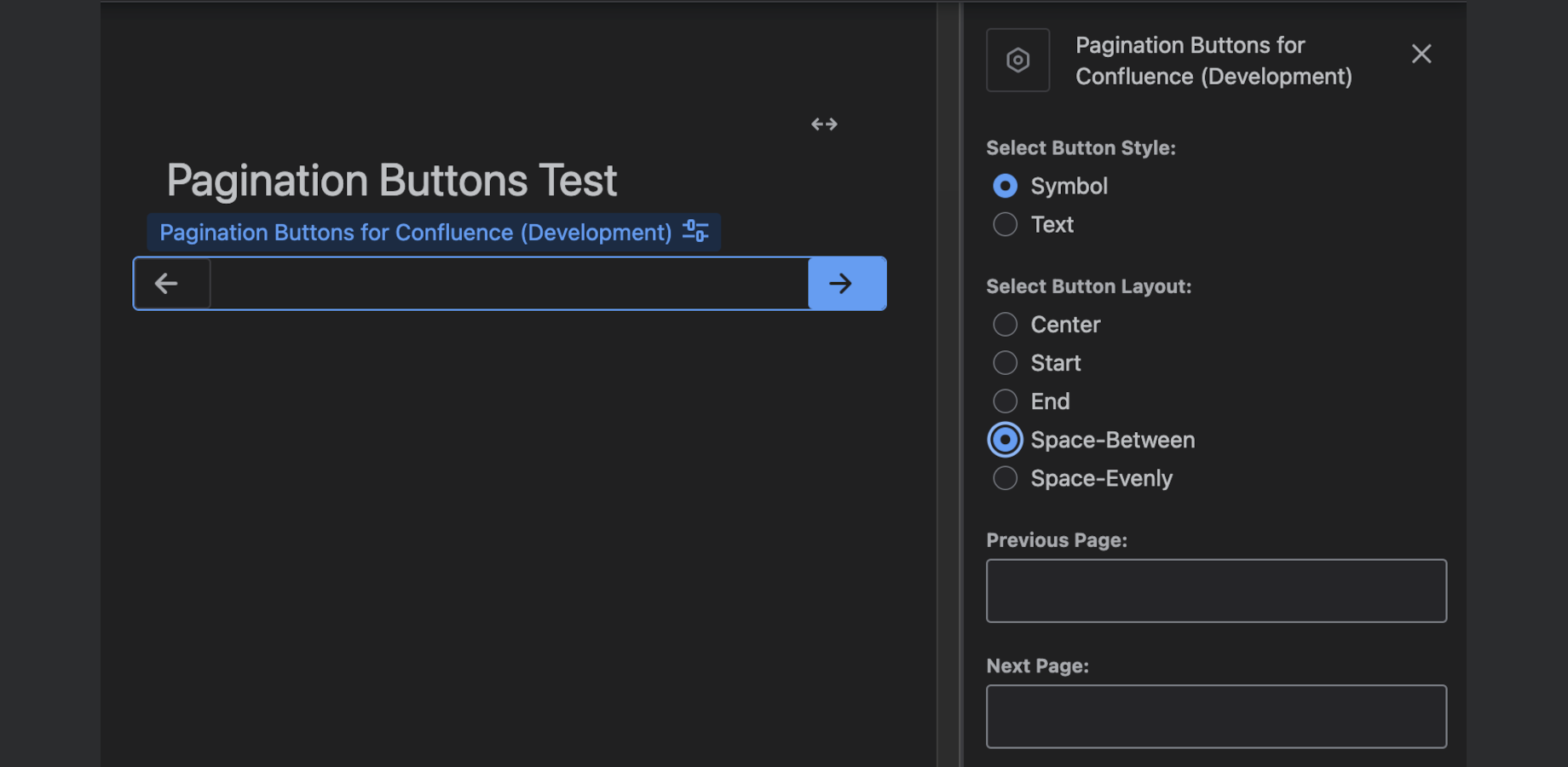1568x767 pixels.
Task: Click the panel title Pagination Buttons for Confluence
Action: click(x=1213, y=61)
